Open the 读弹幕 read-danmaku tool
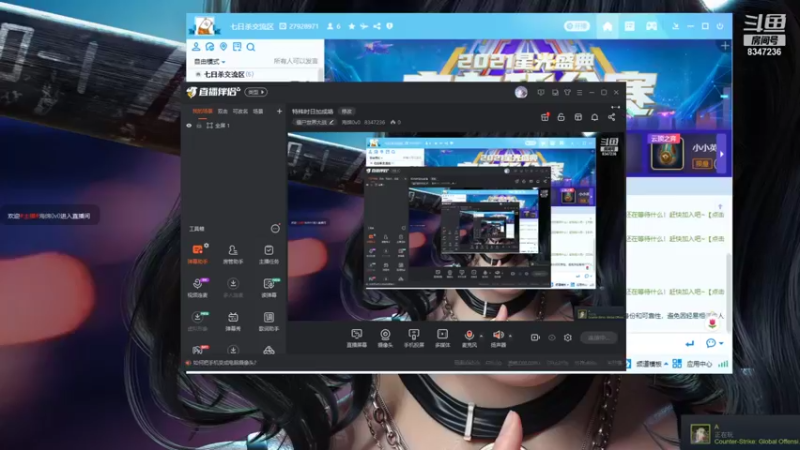This screenshot has height=450, width=800. pyautogui.click(x=268, y=288)
